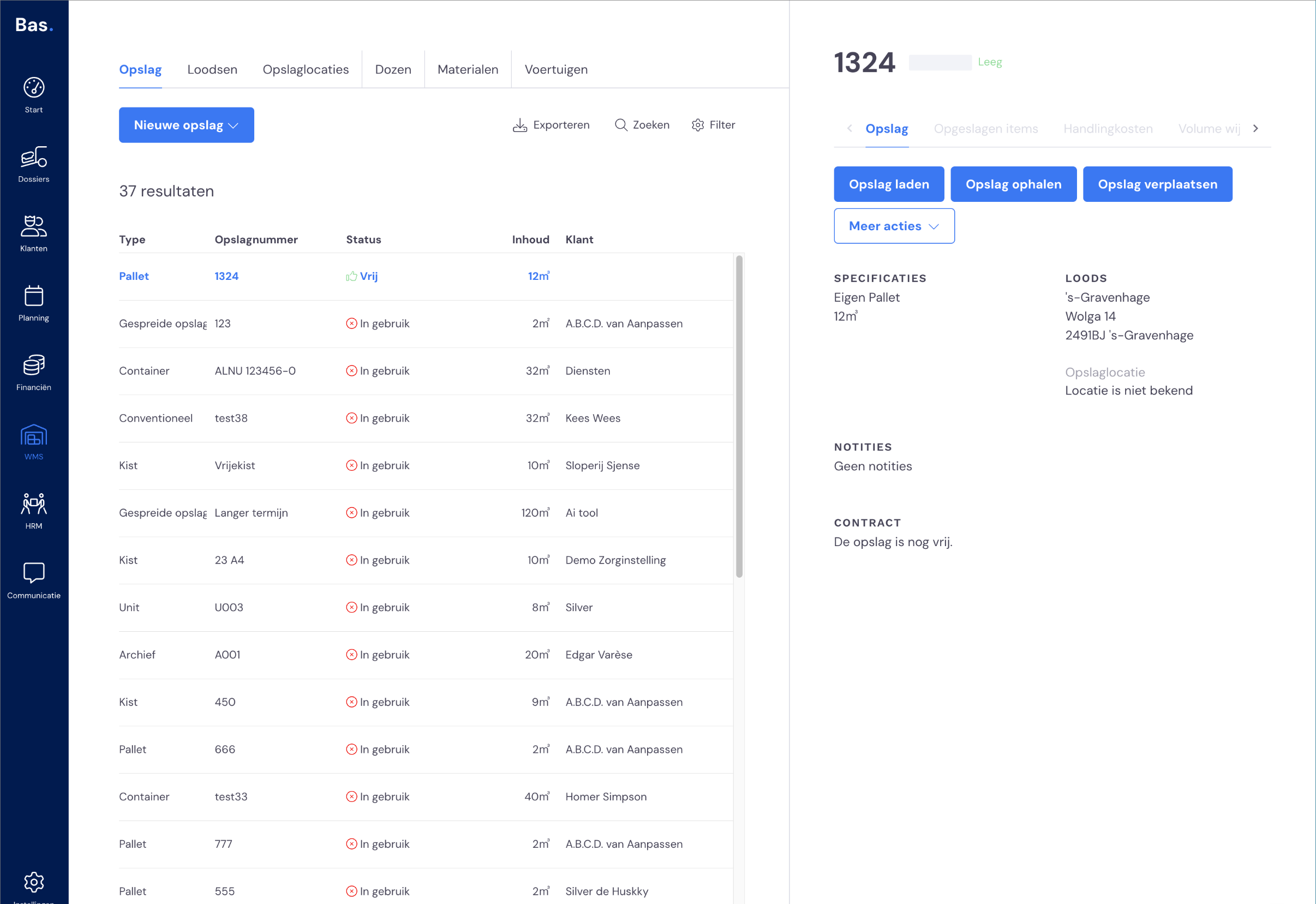Click the right chevron of detail tabs
Viewport: 1316px width, 904px height.
pyautogui.click(x=1255, y=129)
